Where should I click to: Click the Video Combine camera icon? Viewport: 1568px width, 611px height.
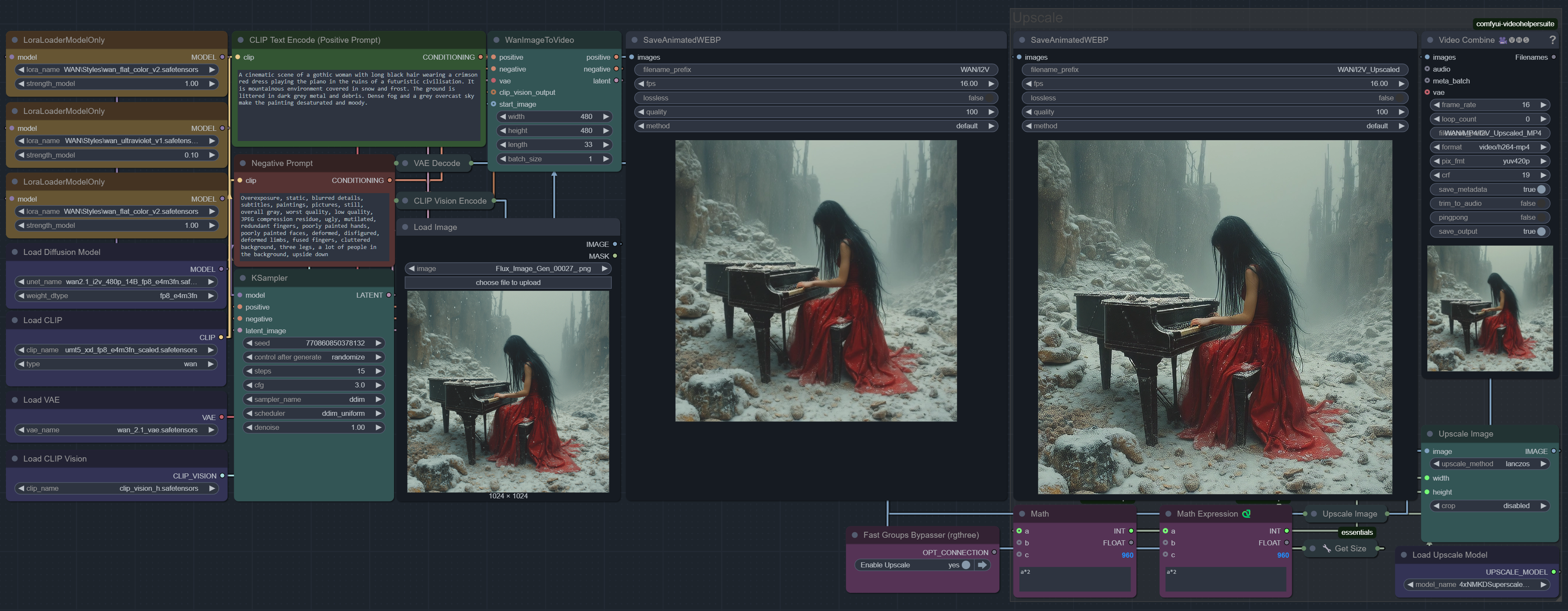pos(1502,40)
